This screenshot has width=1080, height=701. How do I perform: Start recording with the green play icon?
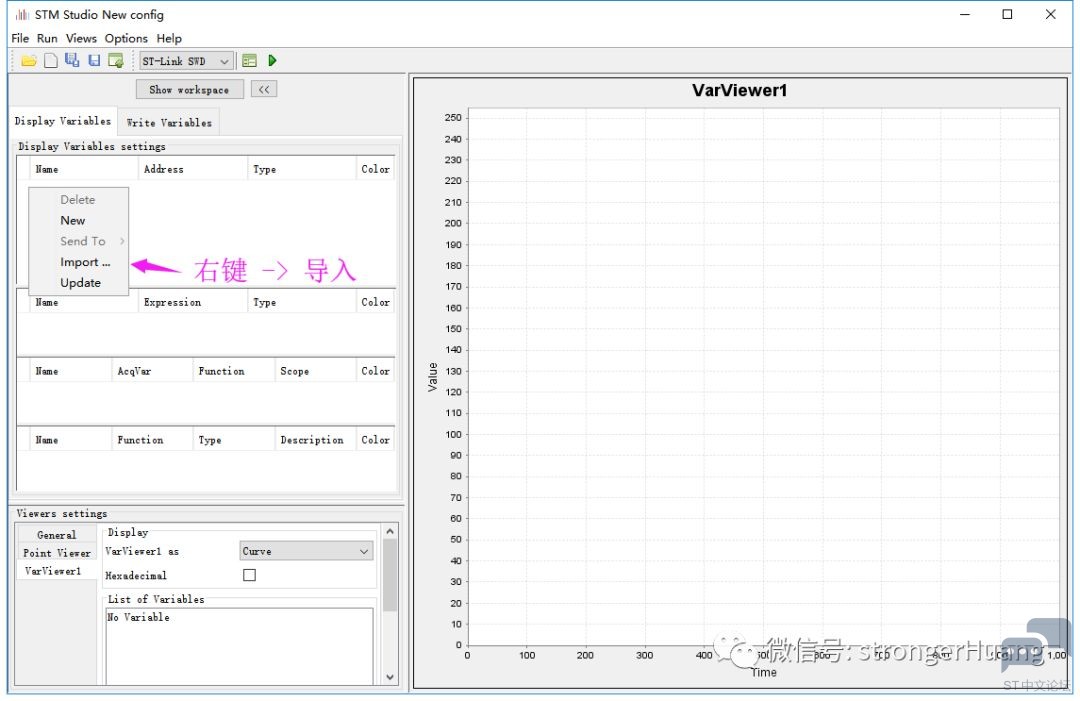point(273,61)
